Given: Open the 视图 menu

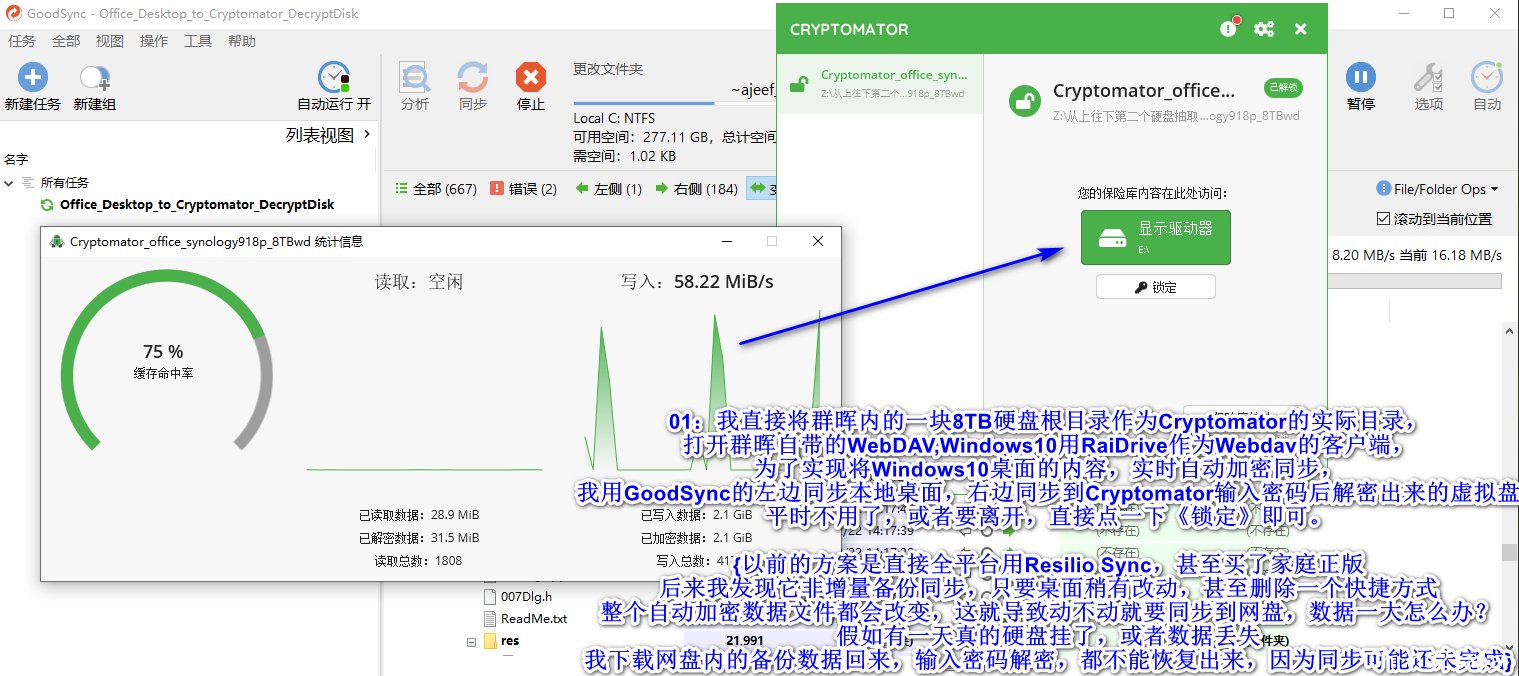Looking at the screenshot, I should point(110,41).
